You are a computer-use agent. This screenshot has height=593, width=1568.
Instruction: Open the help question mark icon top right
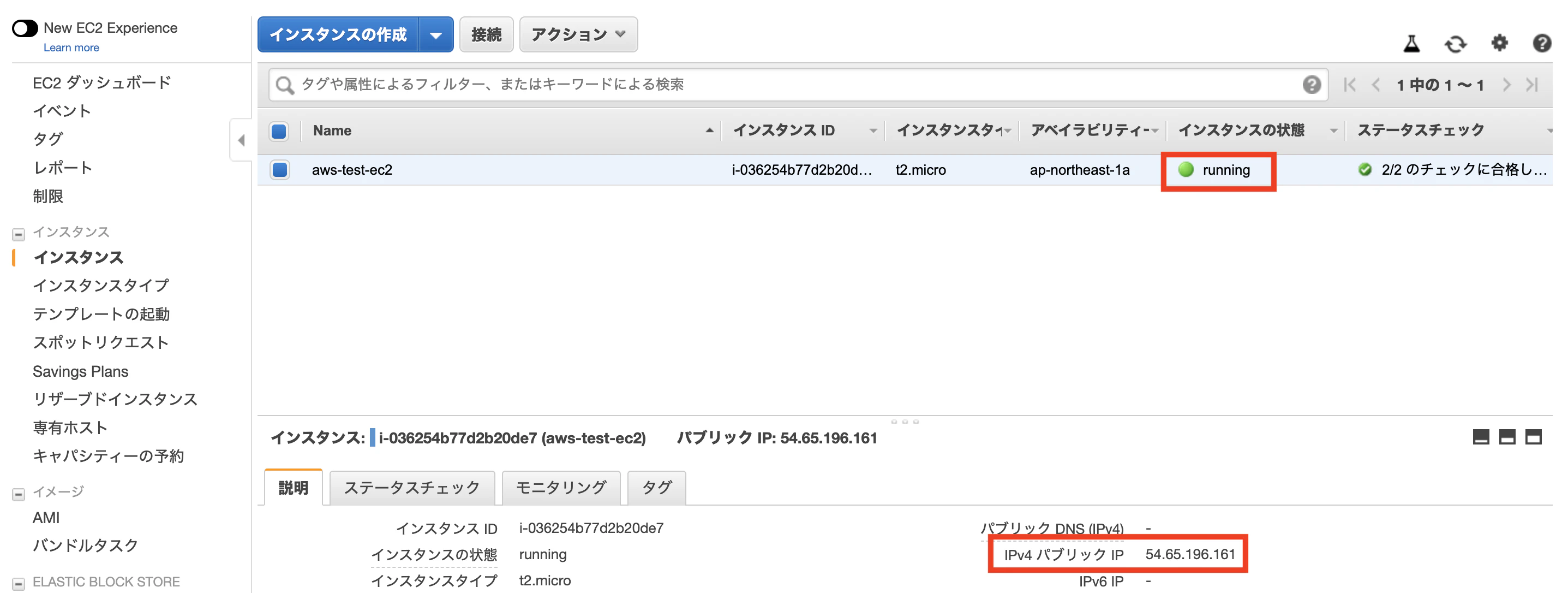click(x=1541, y=43)
